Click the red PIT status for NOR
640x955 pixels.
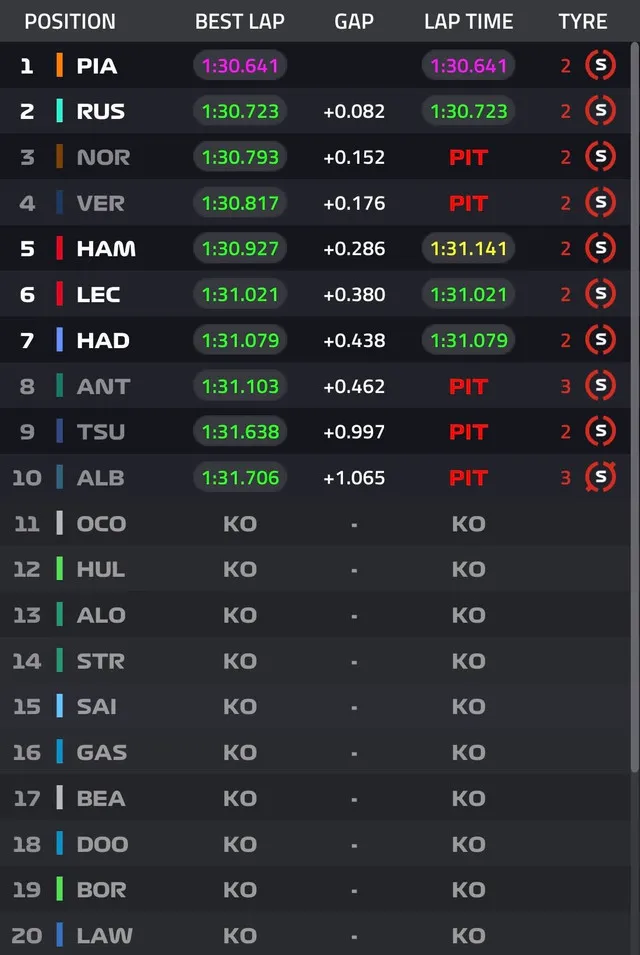coord(468,157)
